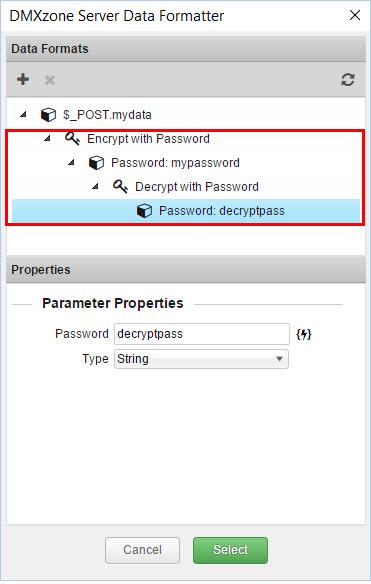Click the key icon for Decrypt with Password

pyautogui.click(x=120, y=186)
